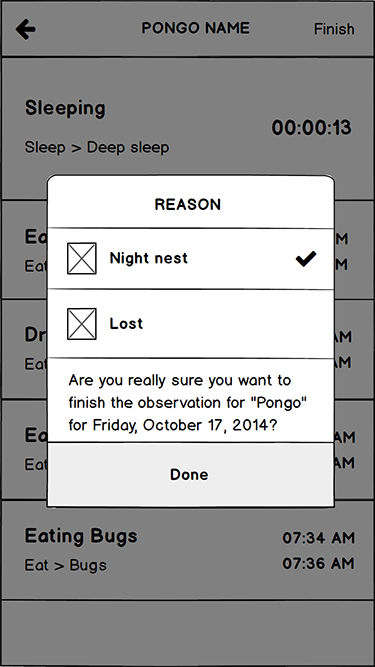Select the Night nest reason
375x667 pixels.
(x=191, y=259)
